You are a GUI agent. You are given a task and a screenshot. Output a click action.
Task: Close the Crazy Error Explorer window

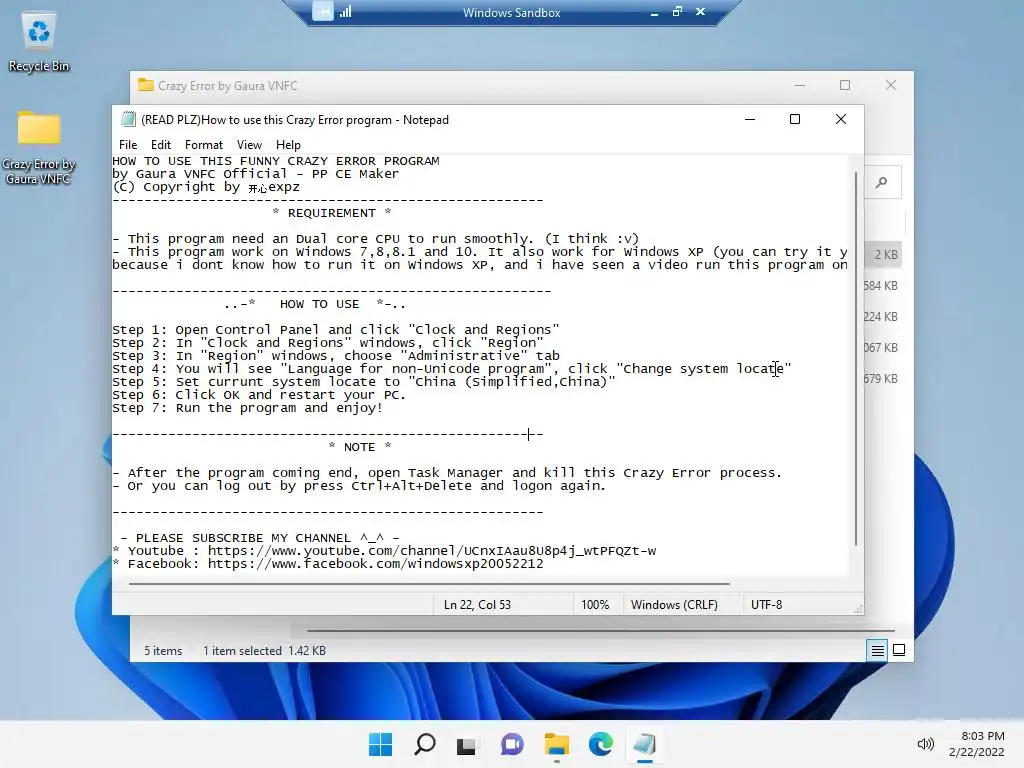tap(891, 86)
